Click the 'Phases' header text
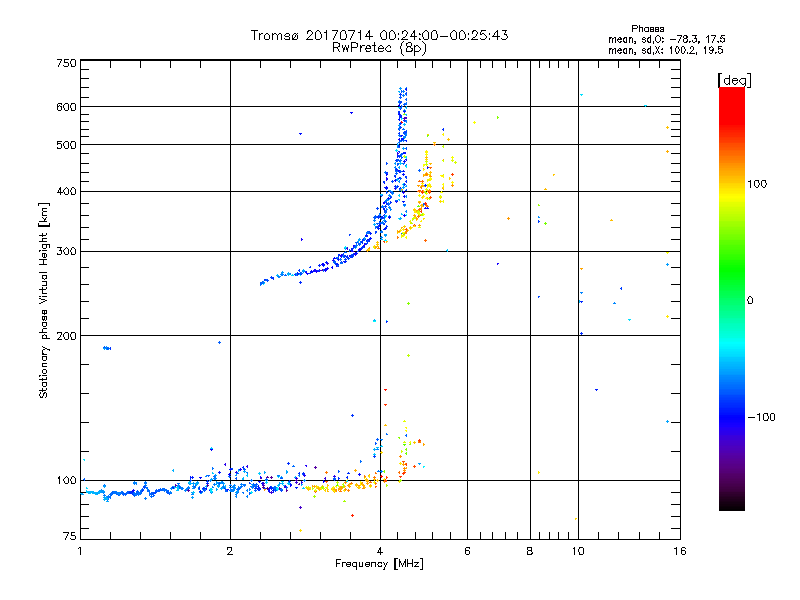Viewport: 800px width, 600px height. coord(647,29)
